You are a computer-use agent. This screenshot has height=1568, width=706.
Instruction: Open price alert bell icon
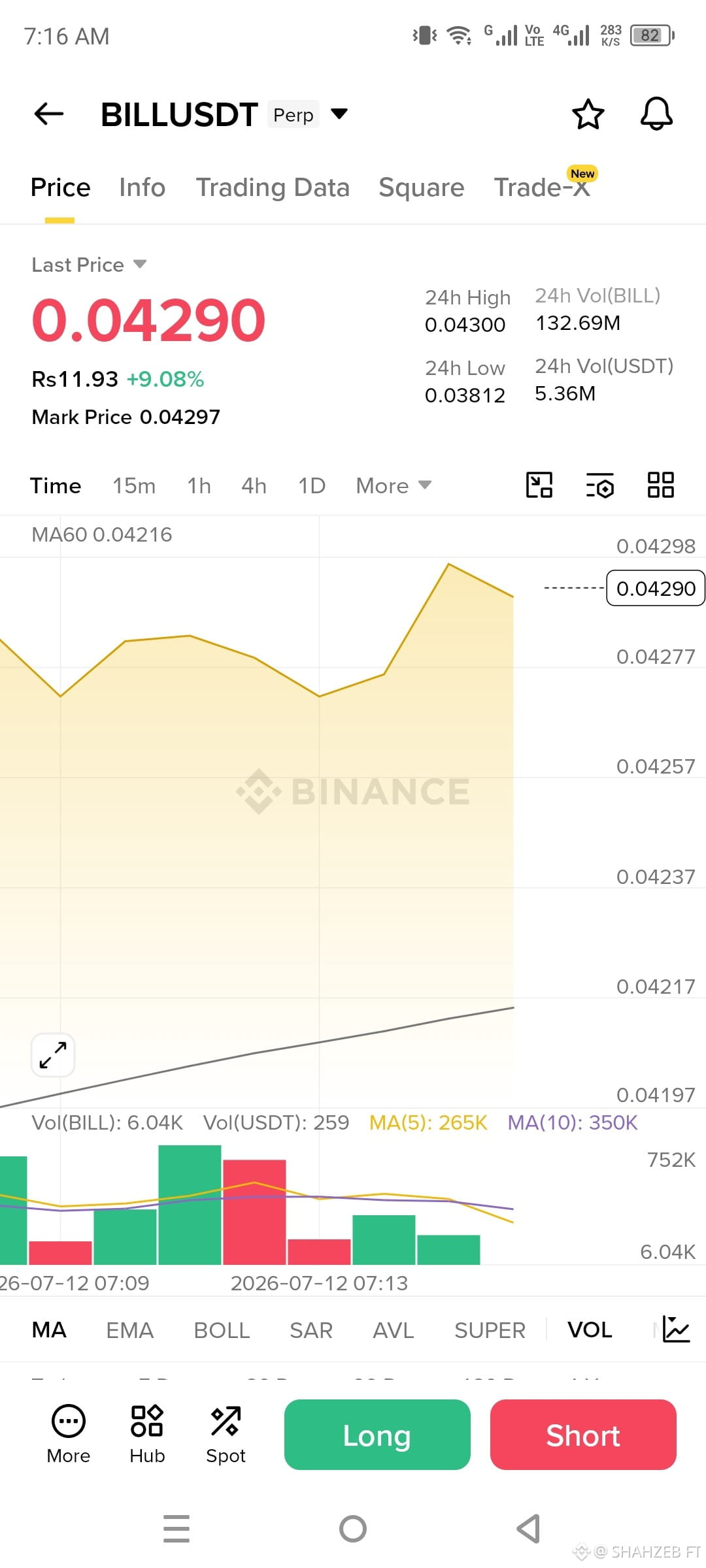pyautogui.click(x=656, y=114)
